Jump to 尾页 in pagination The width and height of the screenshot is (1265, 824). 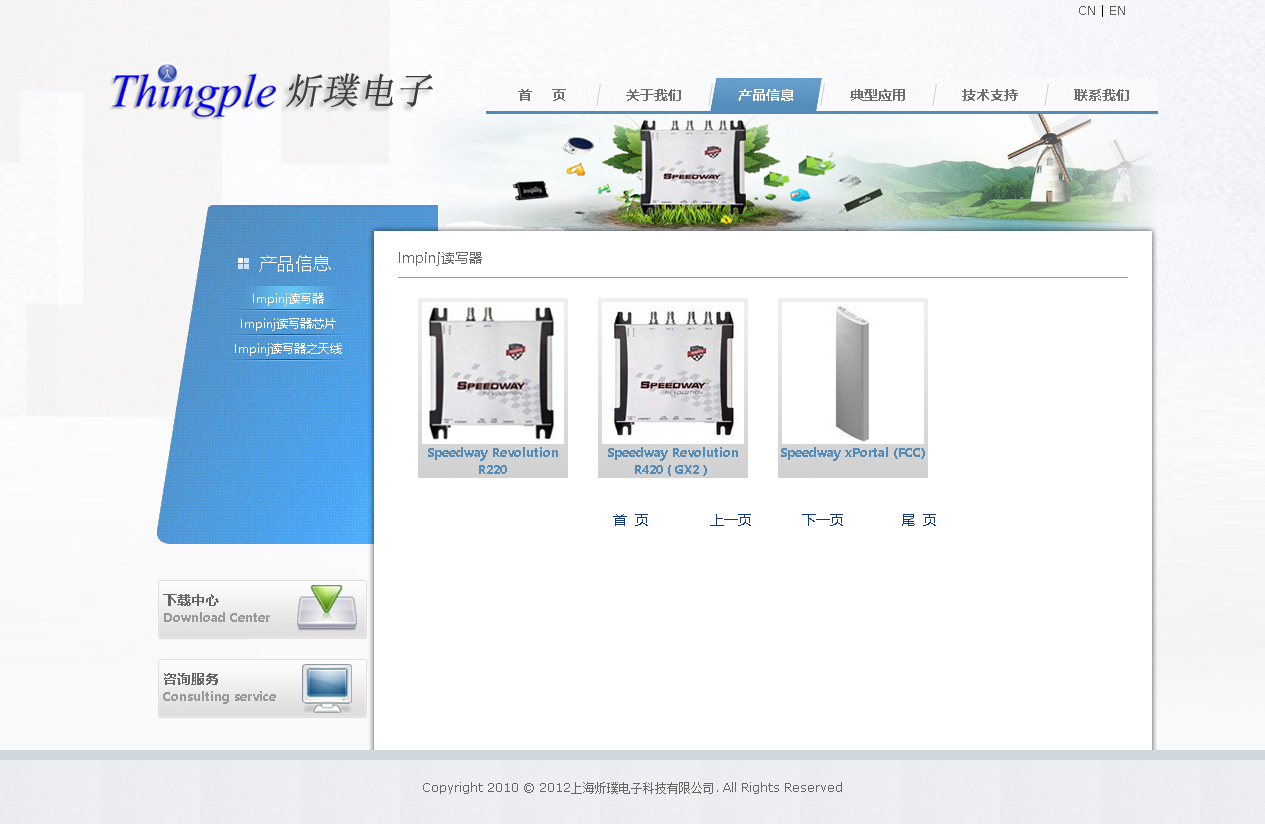pyautogui.click(x=919, y=520)
